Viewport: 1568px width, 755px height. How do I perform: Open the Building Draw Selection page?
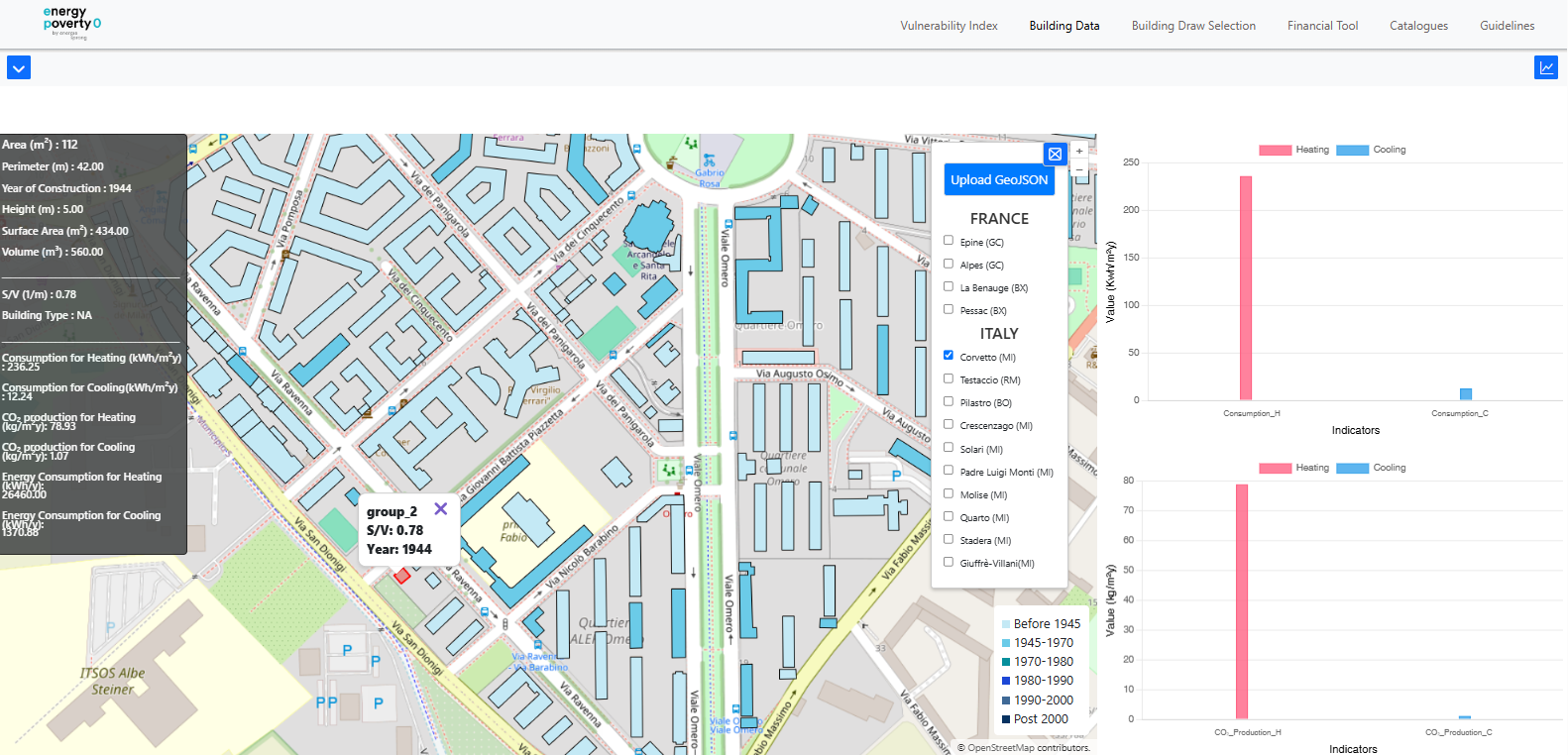[1193, 26]
